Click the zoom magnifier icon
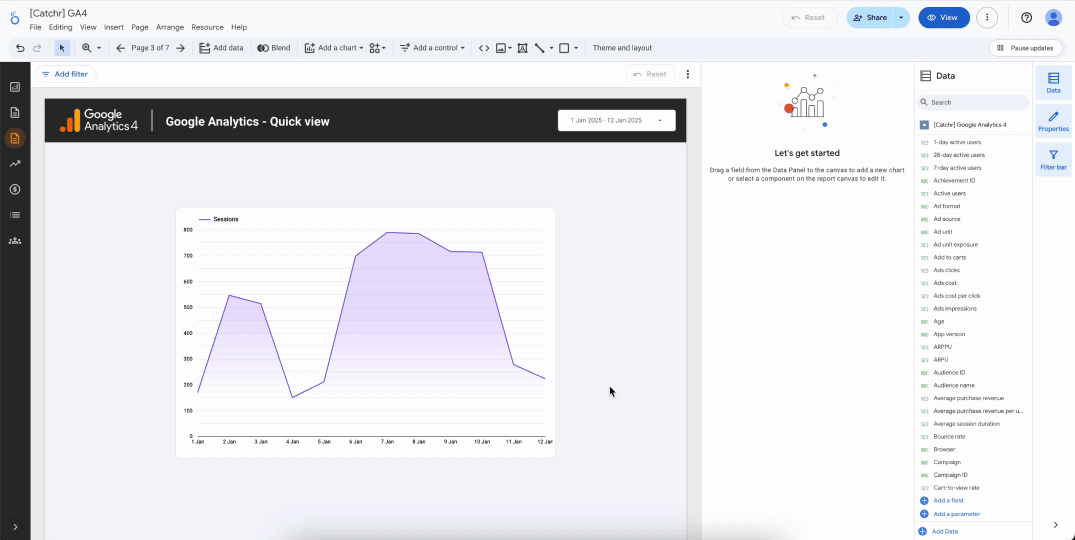Image resolution: width=1075 pixels, height=540 pixels. pos(87,48)
